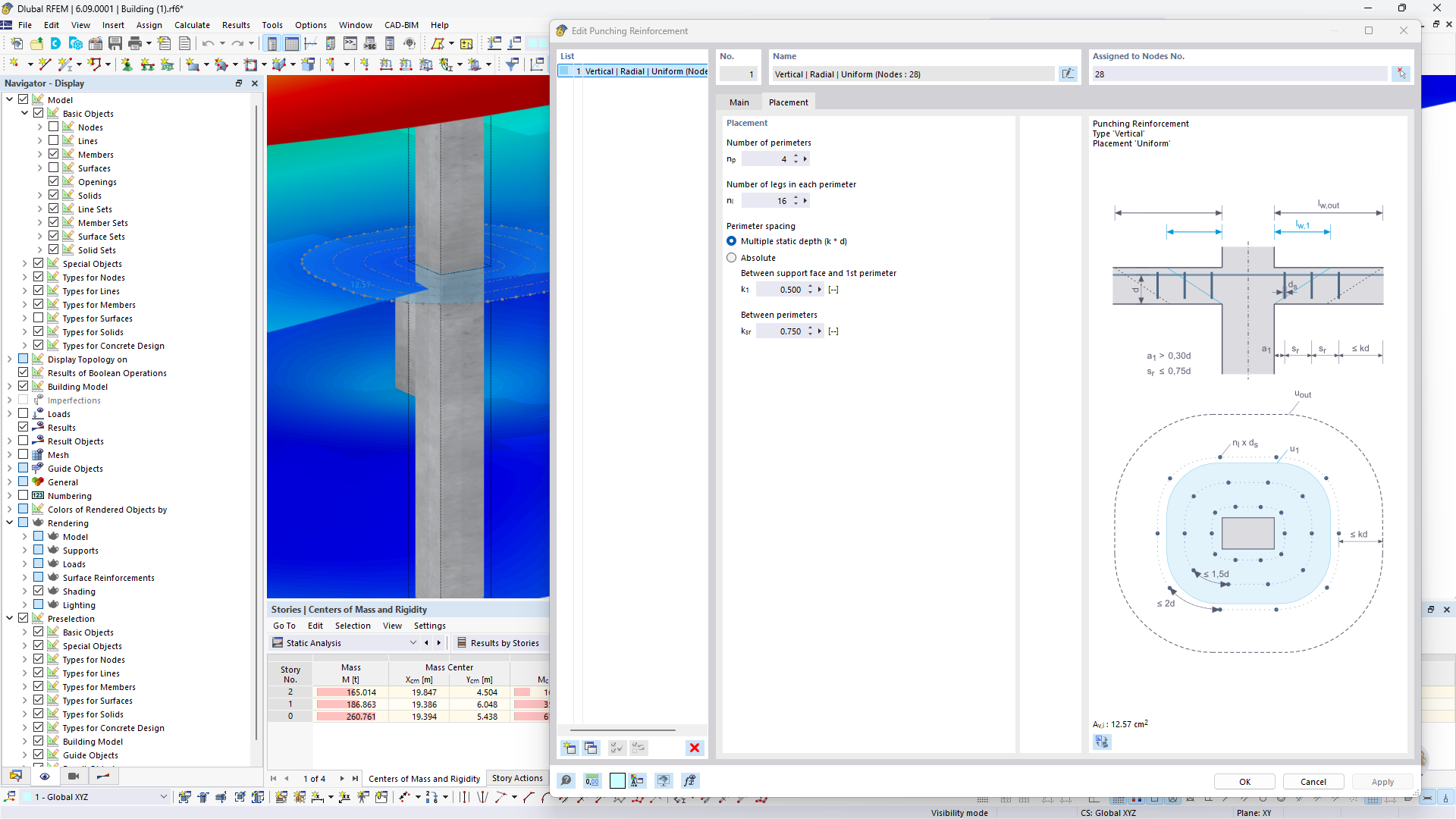Switch to the Placement tab
The height and width of the screenshot is (819, 1456).
click(789, 102)
